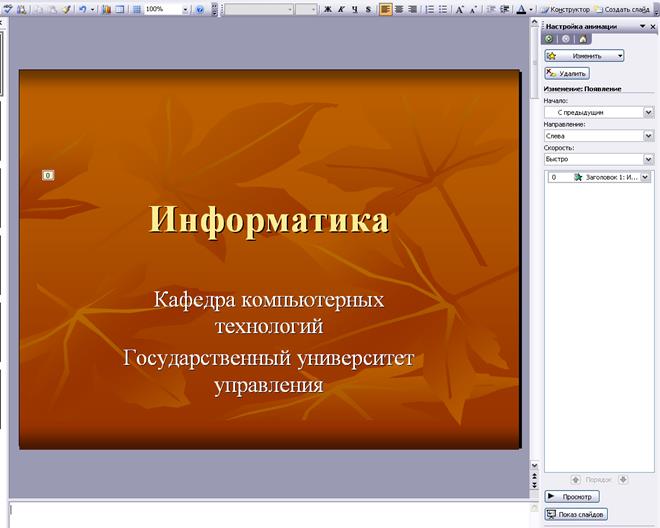Screen dimensions: 660x528
Task: Move effect down with reorder arrow
Action: coord(623,480)
